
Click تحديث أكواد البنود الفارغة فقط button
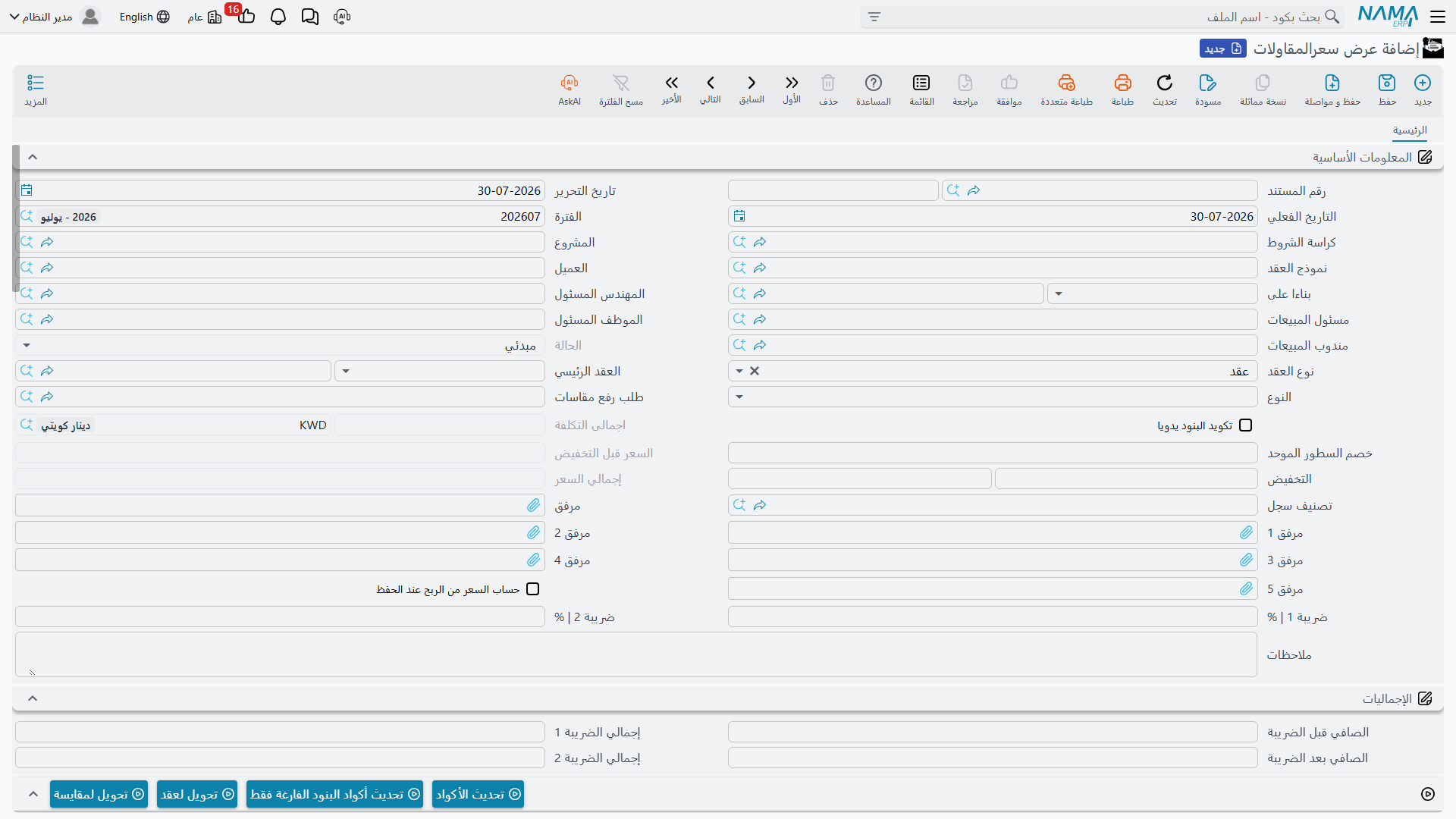tap(334, 794)
